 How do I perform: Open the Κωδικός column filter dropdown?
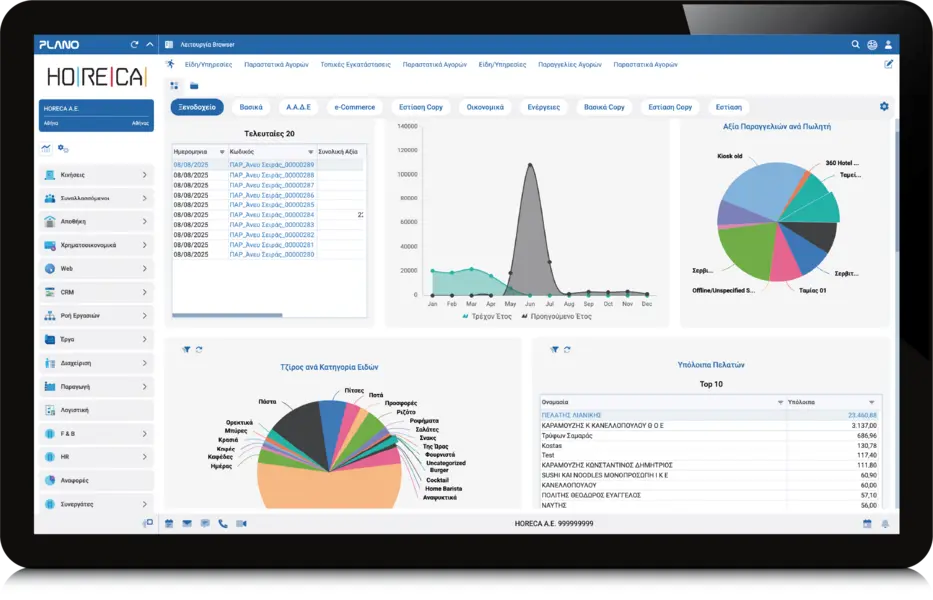(x=311, y=152)
